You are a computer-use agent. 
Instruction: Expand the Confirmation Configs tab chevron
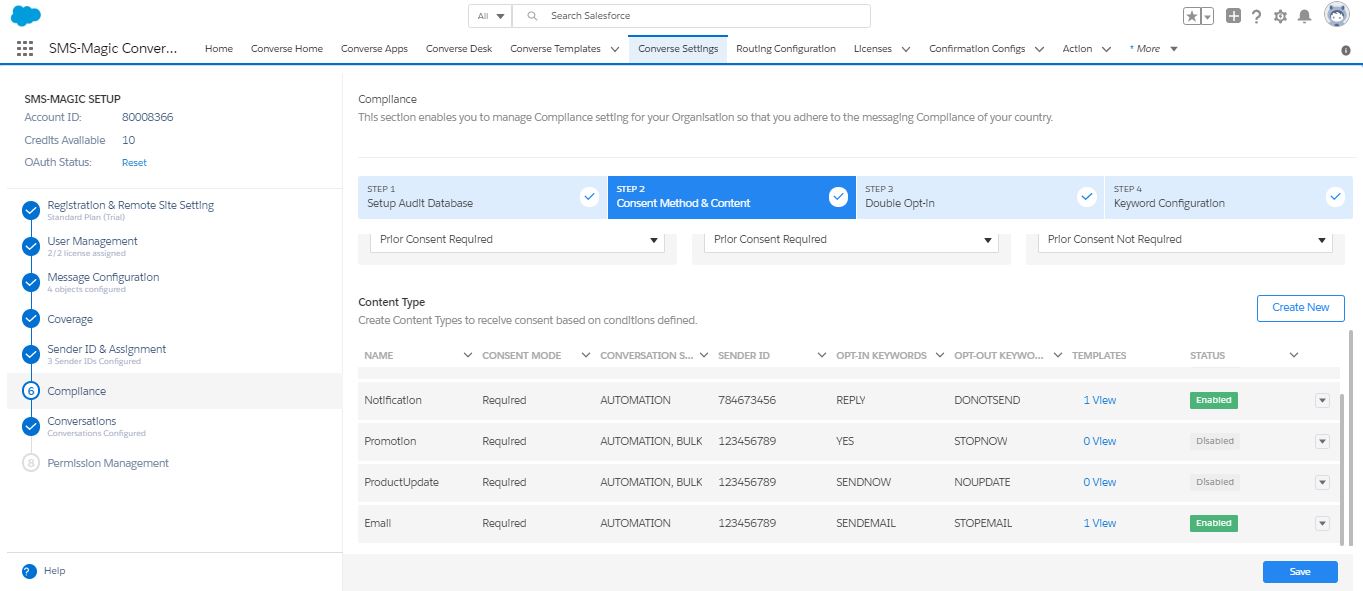point(1039,49)
